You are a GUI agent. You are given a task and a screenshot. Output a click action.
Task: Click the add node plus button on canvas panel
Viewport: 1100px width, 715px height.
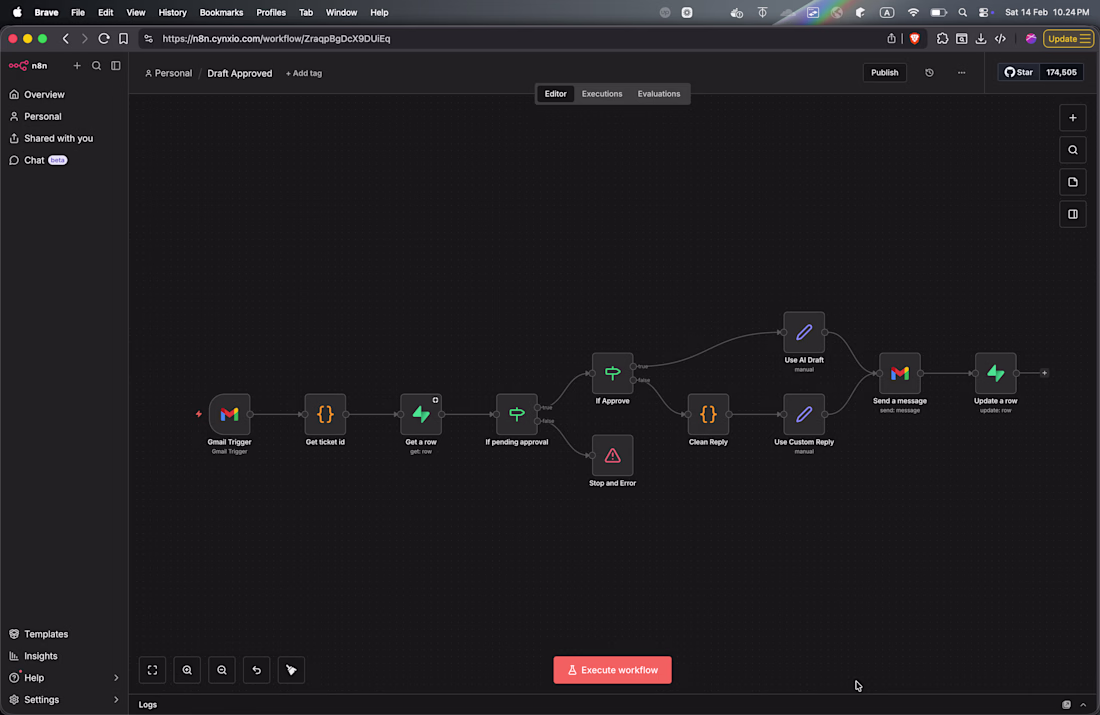(x=1073, y=118)
